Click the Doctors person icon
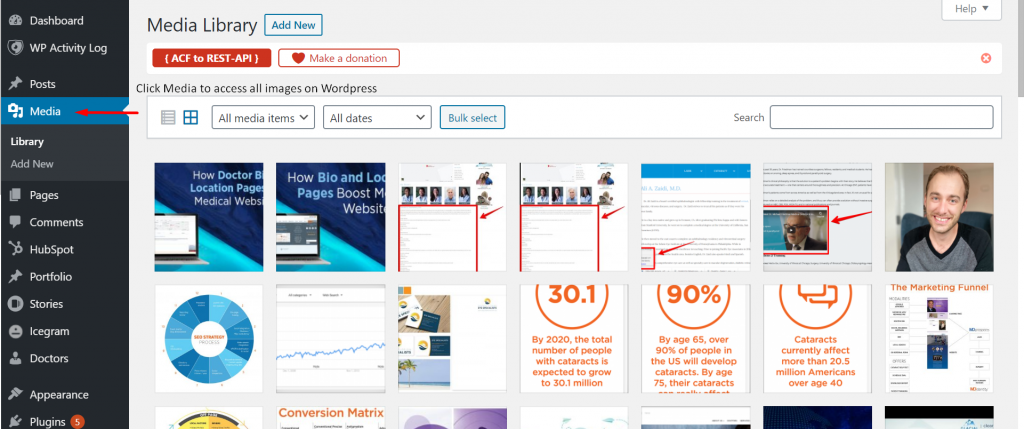 (16, 358)
